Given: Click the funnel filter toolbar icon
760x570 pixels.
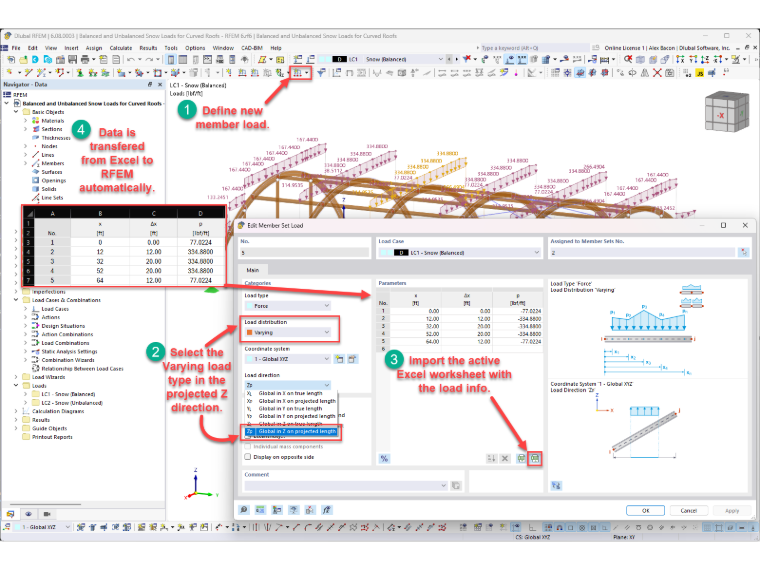Looking at the screenshot, I should pos(321,73).
